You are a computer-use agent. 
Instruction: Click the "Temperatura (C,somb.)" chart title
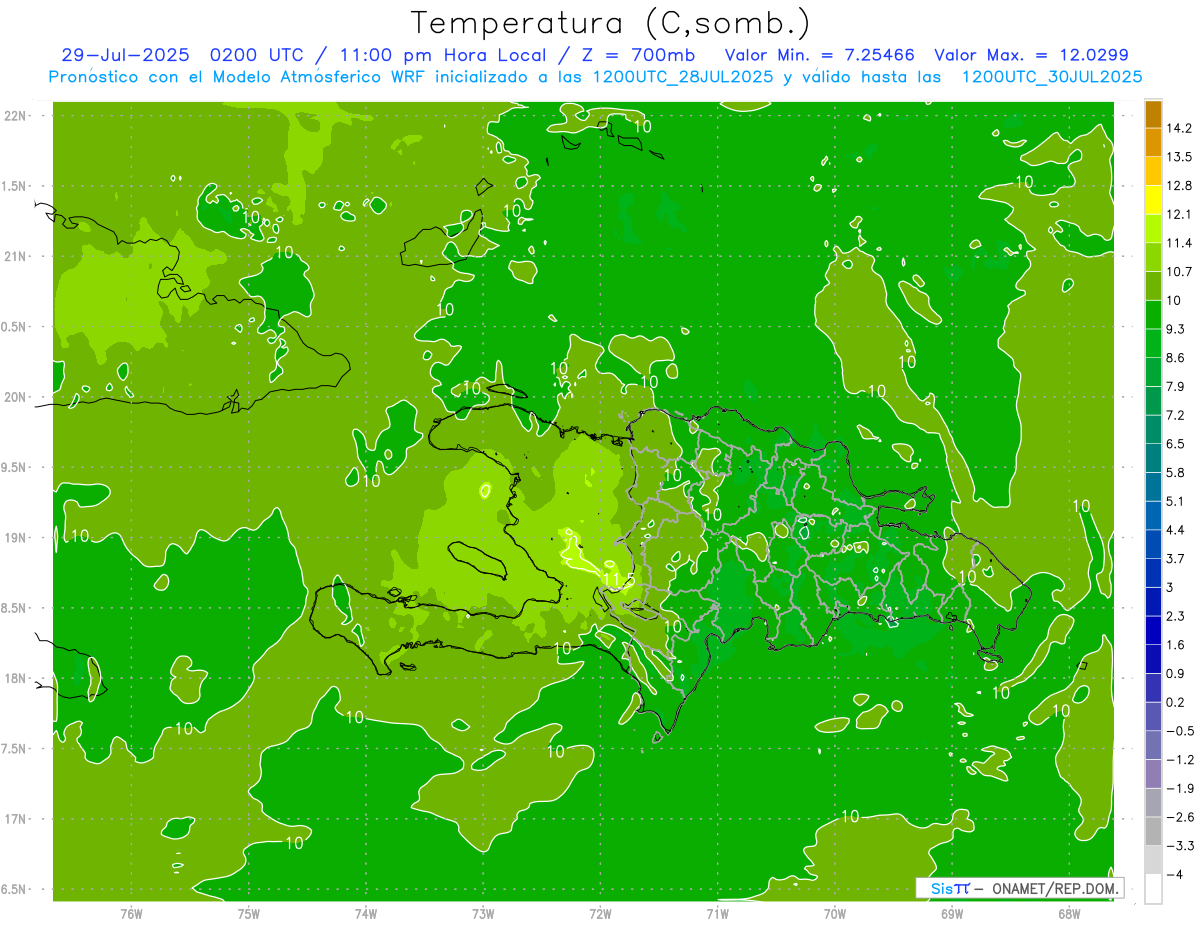610,22
